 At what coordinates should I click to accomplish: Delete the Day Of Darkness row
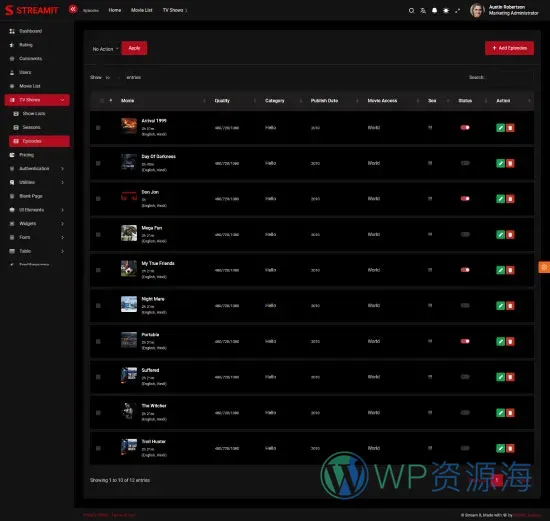tap(510, 163)
